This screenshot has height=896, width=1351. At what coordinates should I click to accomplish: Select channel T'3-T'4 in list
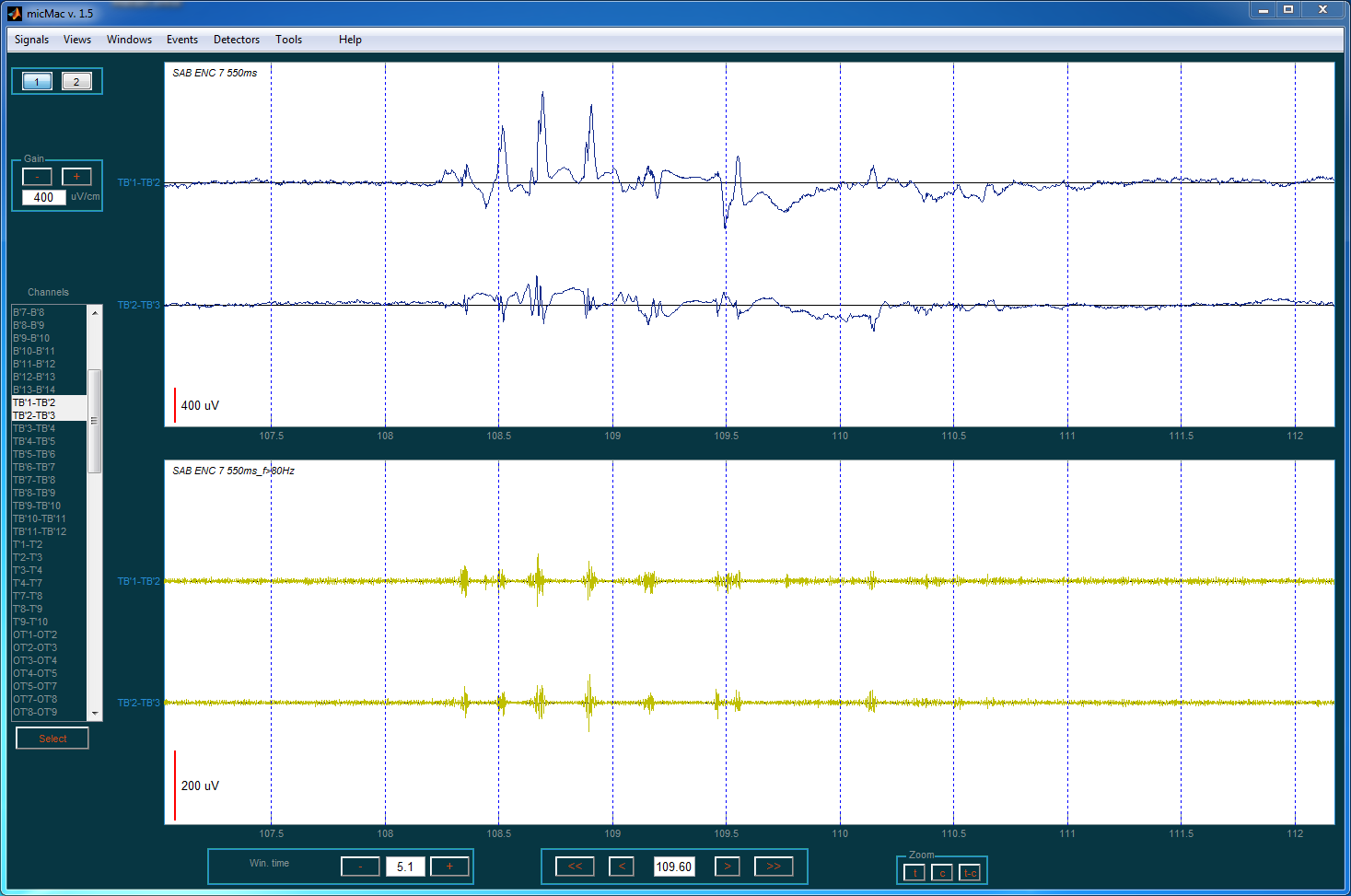tap(49, 570)
